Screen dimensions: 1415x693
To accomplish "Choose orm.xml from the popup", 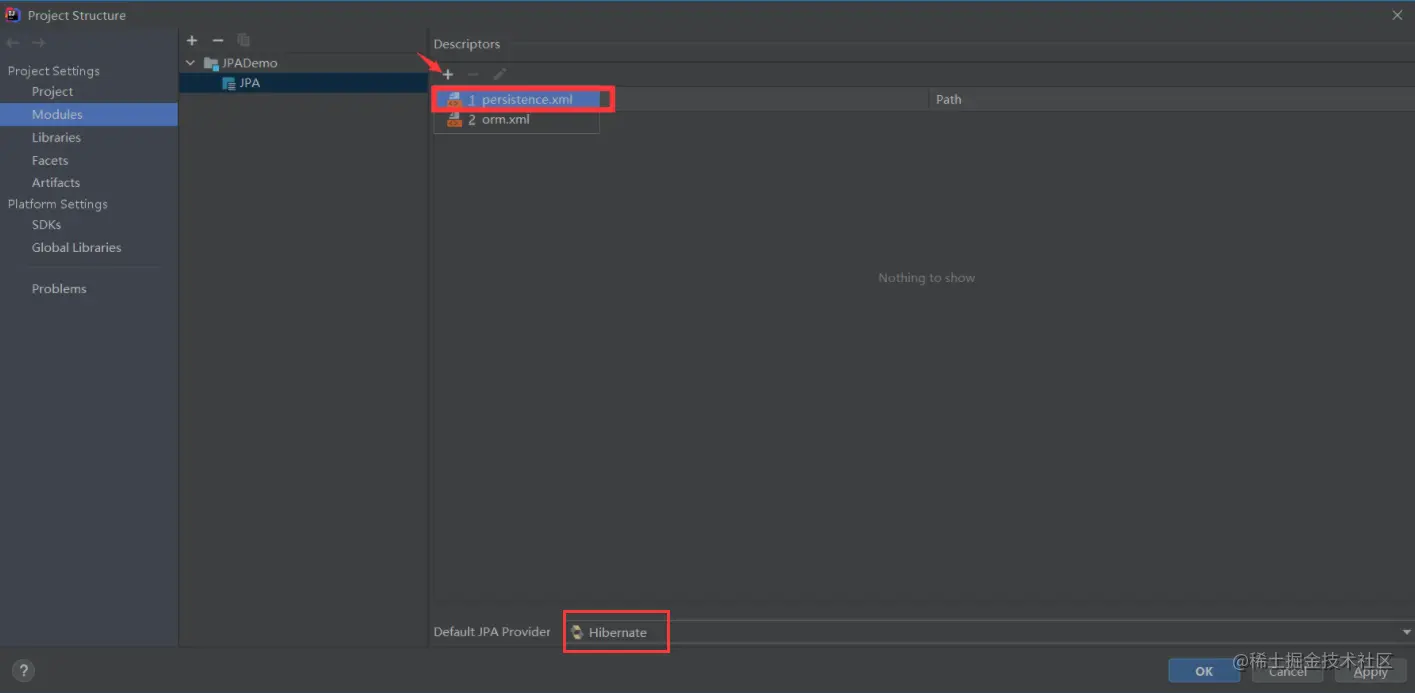I will 516,120.
